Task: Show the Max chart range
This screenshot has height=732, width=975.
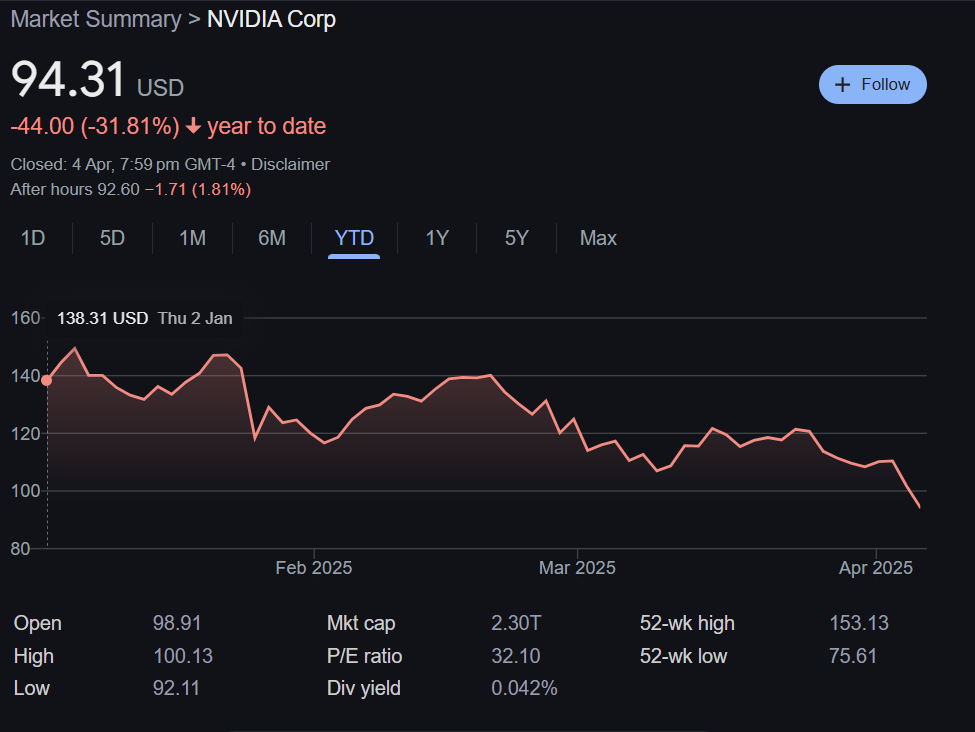Action: (598, 238)
